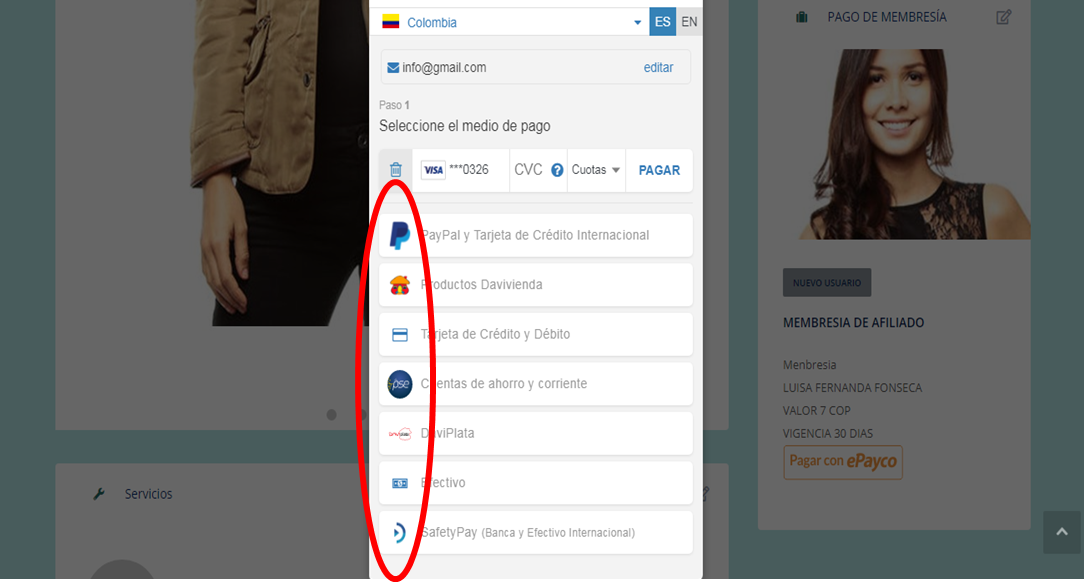Click the Efectivo cash icon

pos(400,483)
